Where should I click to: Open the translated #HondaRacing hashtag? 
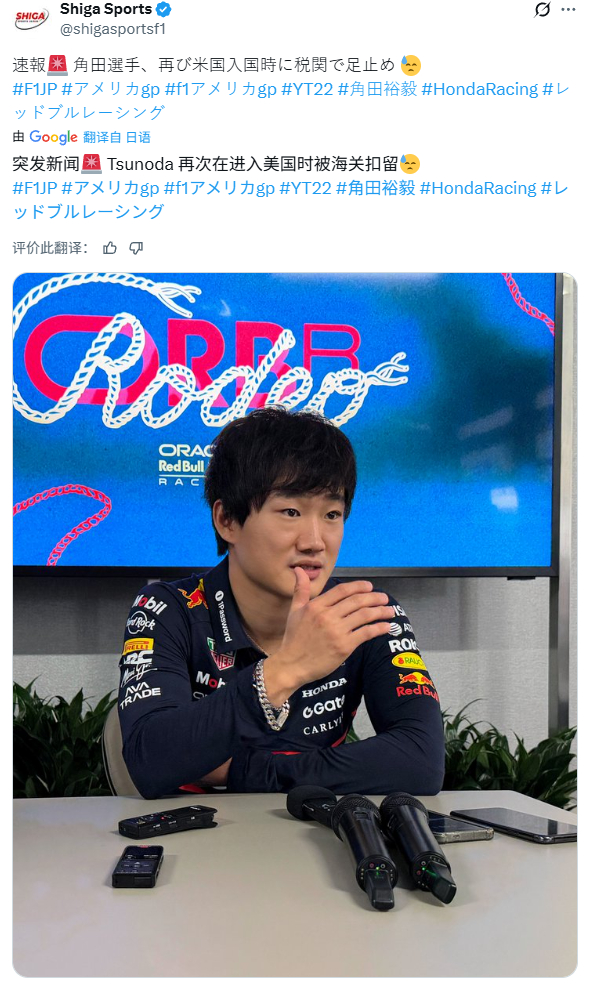coord(478,188)
